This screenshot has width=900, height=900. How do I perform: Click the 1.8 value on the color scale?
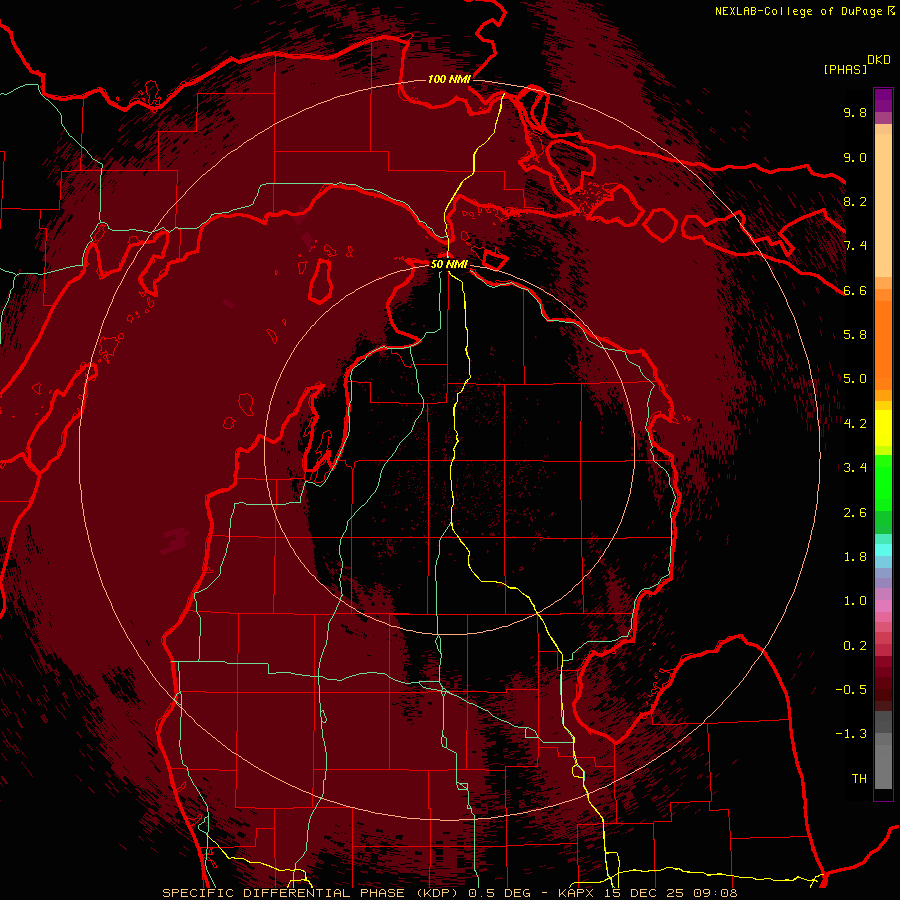click(855, 557)
